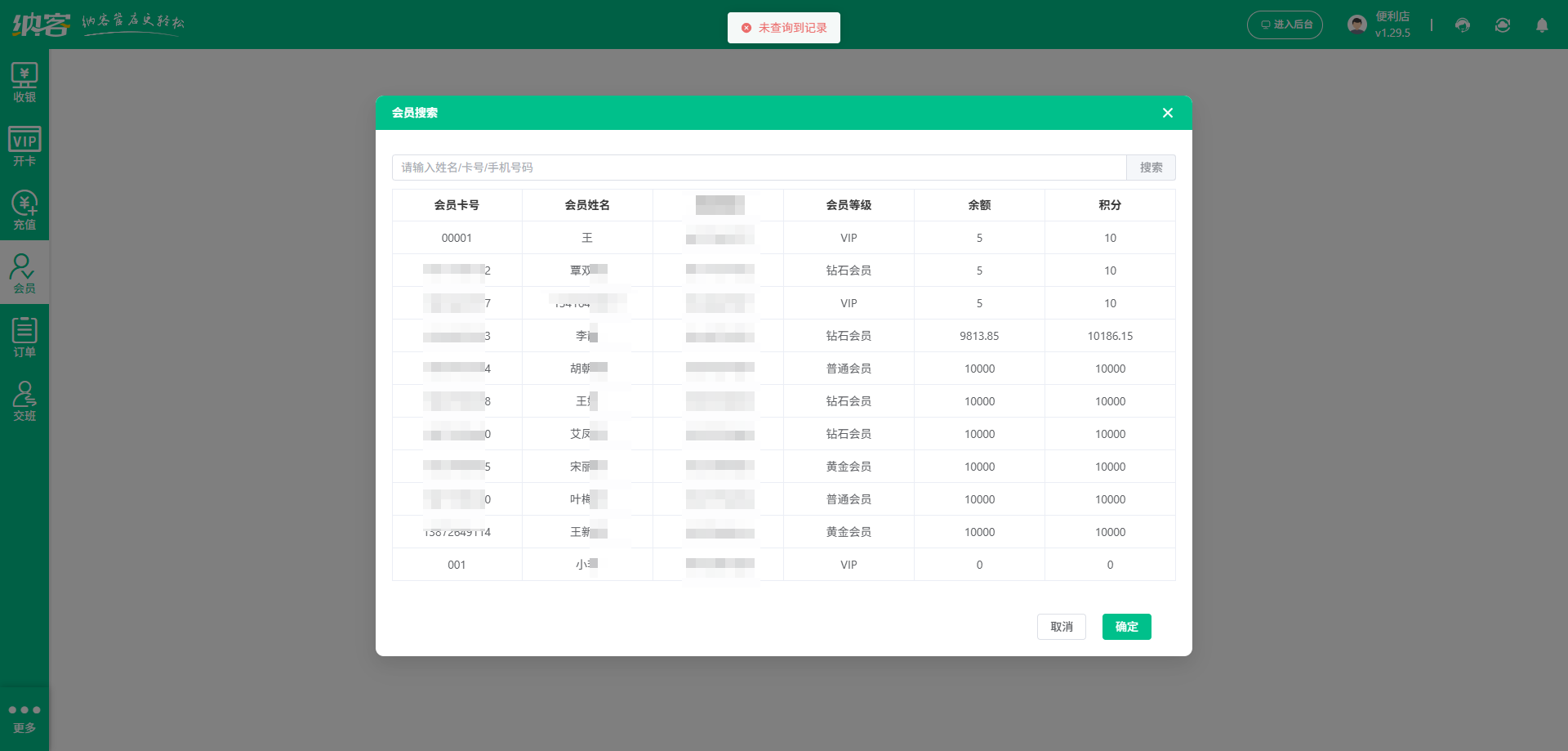Image resolution: width=1568 pixels, height=751 pixels.
Task: Focus the member name/card/phone search field
Action: click(x=759, y=168)
